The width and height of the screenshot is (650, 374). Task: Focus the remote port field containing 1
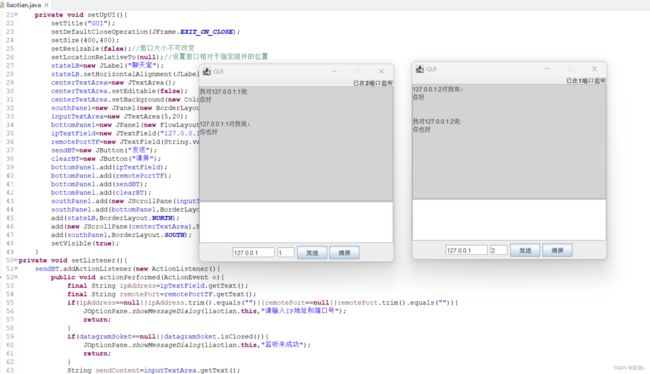[x=286, y=253]
